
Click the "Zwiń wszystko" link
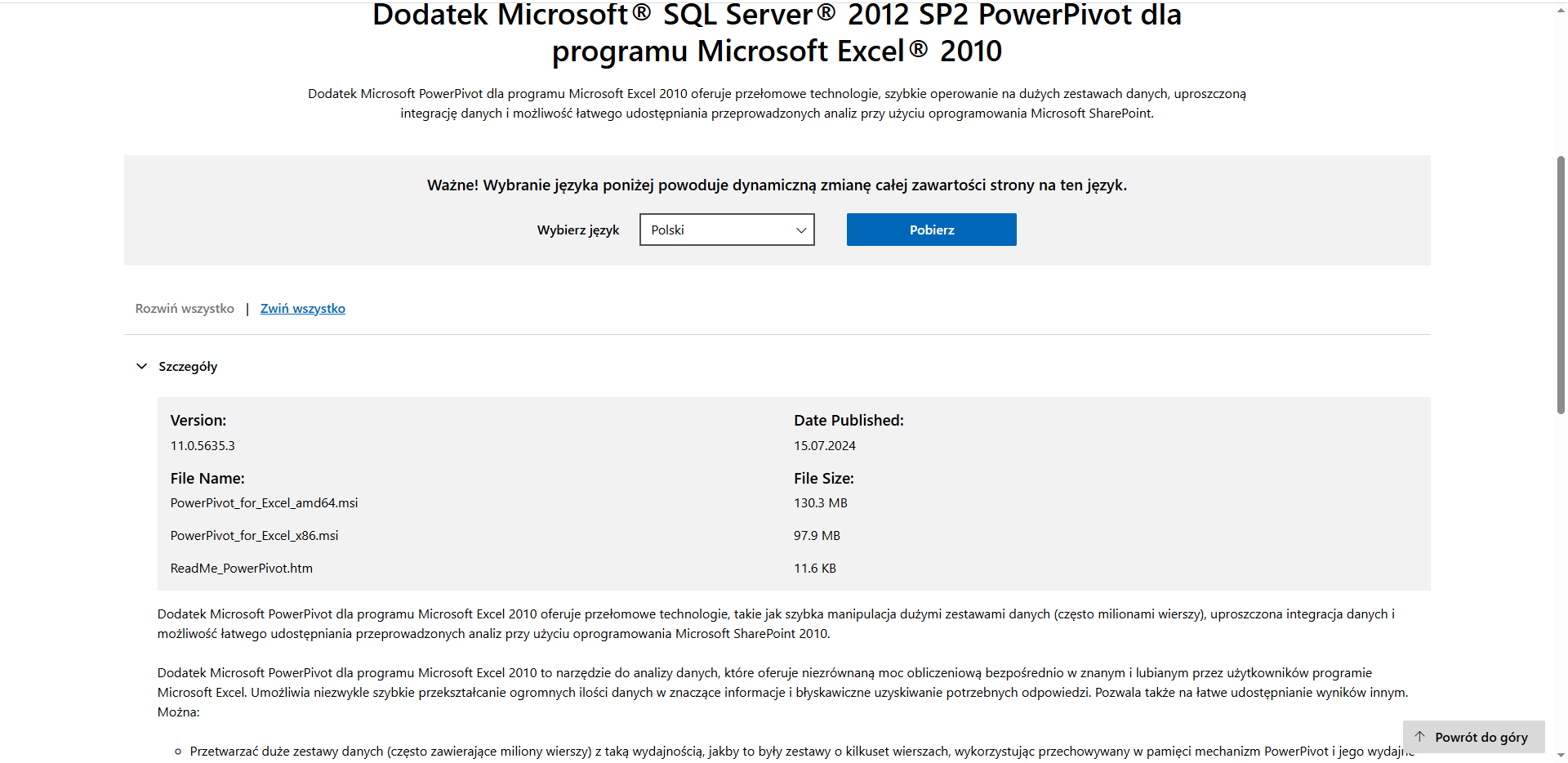(x=302, y=308)
